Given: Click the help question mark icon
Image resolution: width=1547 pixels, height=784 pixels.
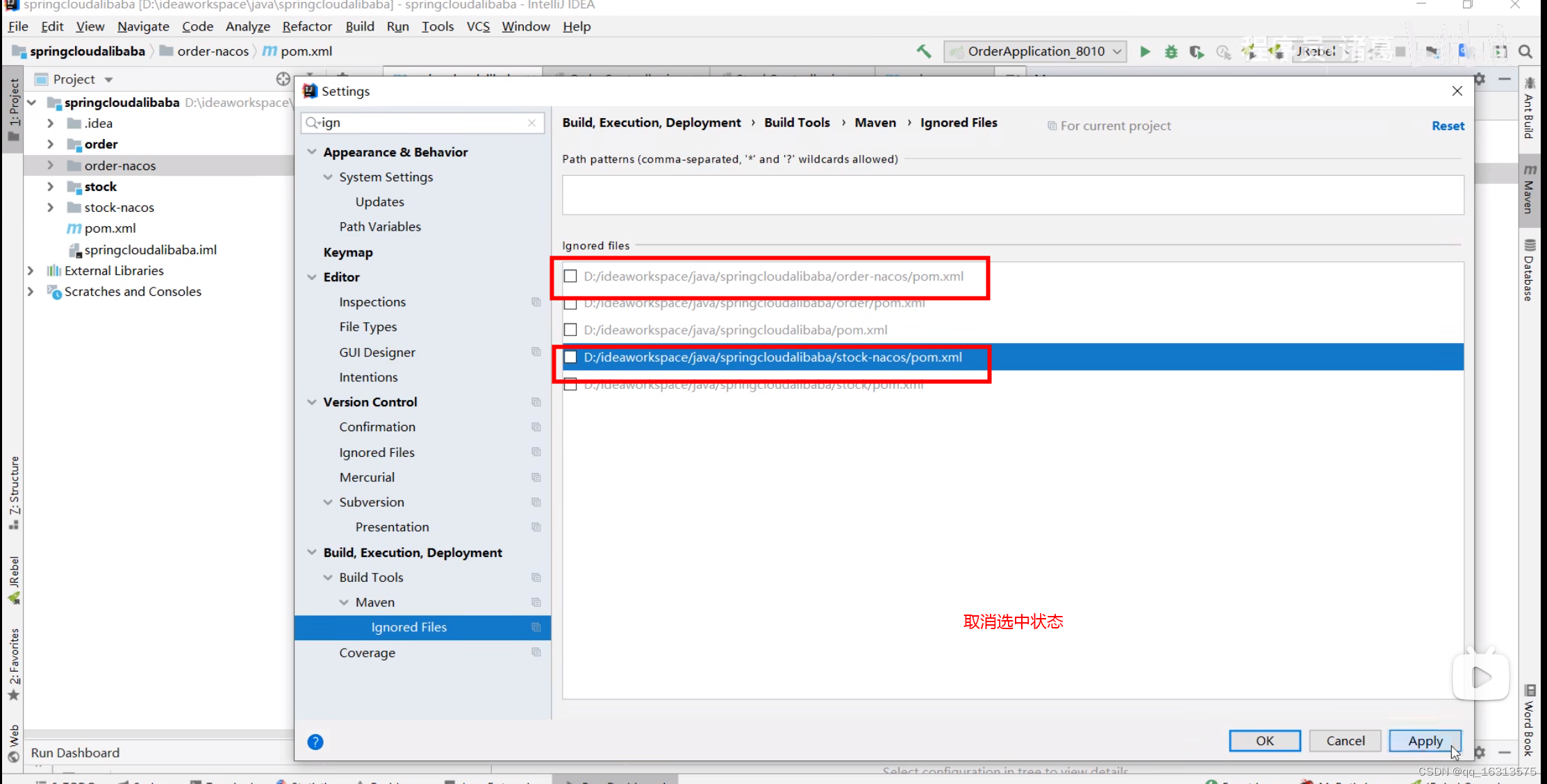Looking at the screenshot, I should tap(315, 742).
